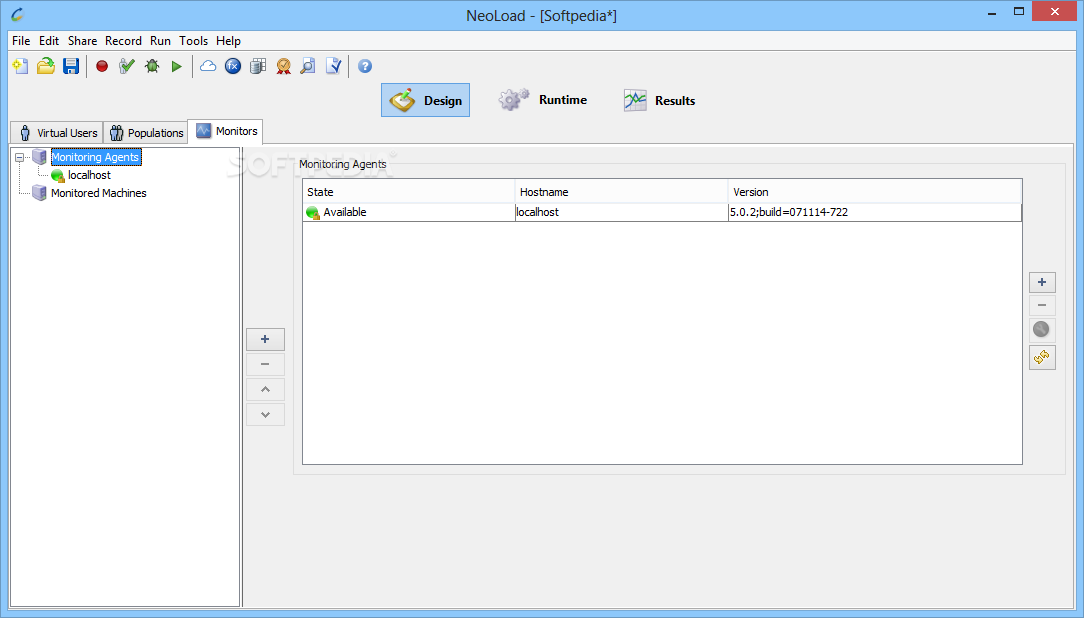Switch to the Design section
This screenshot has width=1084, height=618.
pyautogui.click(x=425, y=100)
